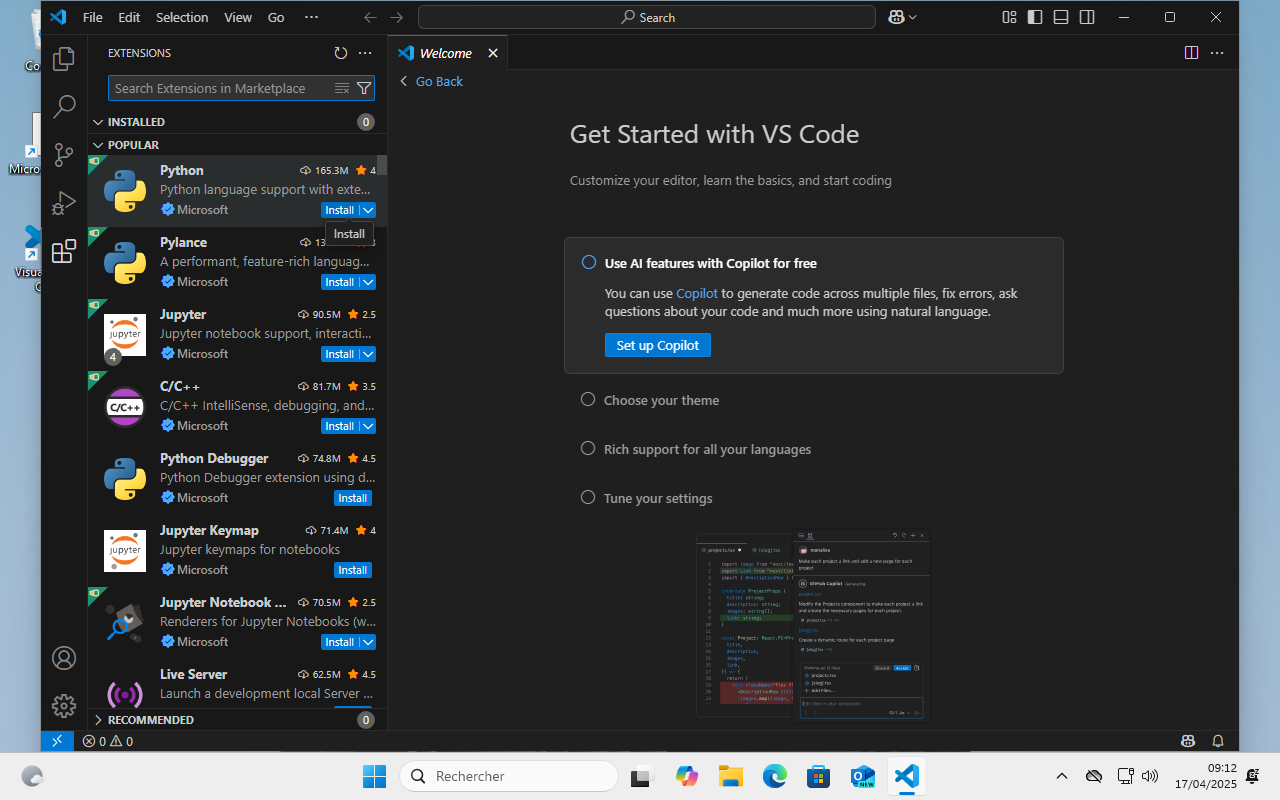Screen dimensions: 1280x800
Task: Open Install dropdown arrow for Jupyter extension
Action: tap(368, 354)
